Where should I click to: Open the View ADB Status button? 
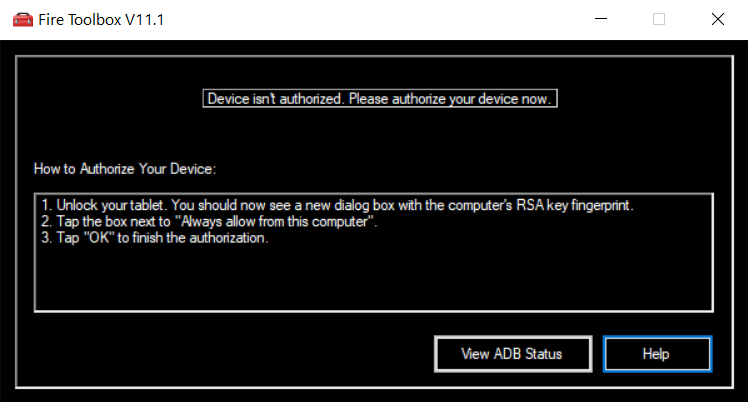tap(513, 354)
